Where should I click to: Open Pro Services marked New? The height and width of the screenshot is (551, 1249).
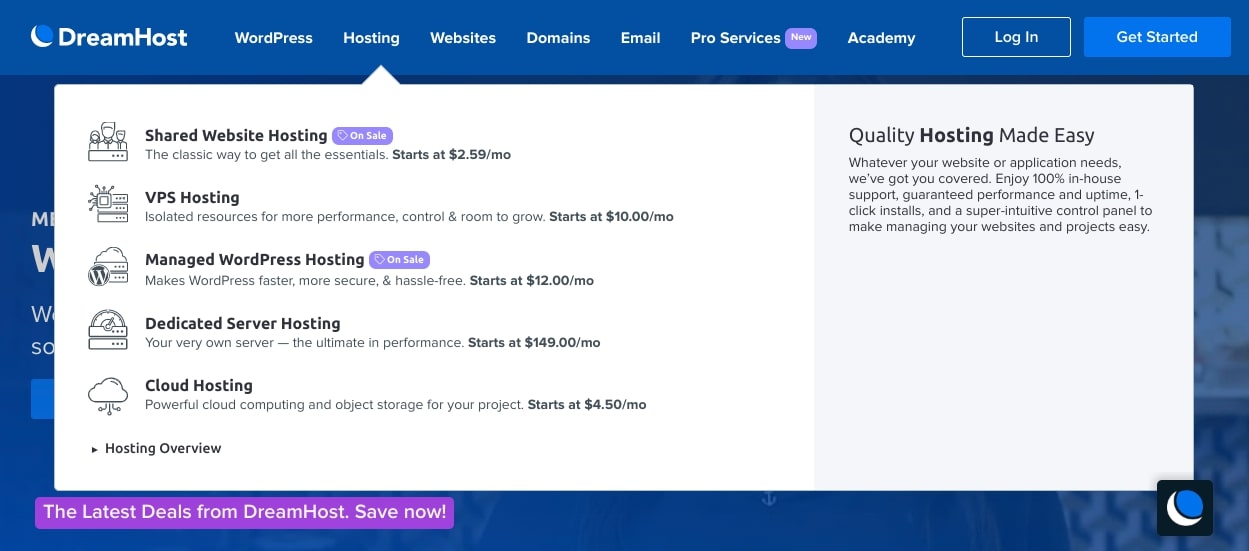point(735,38)
